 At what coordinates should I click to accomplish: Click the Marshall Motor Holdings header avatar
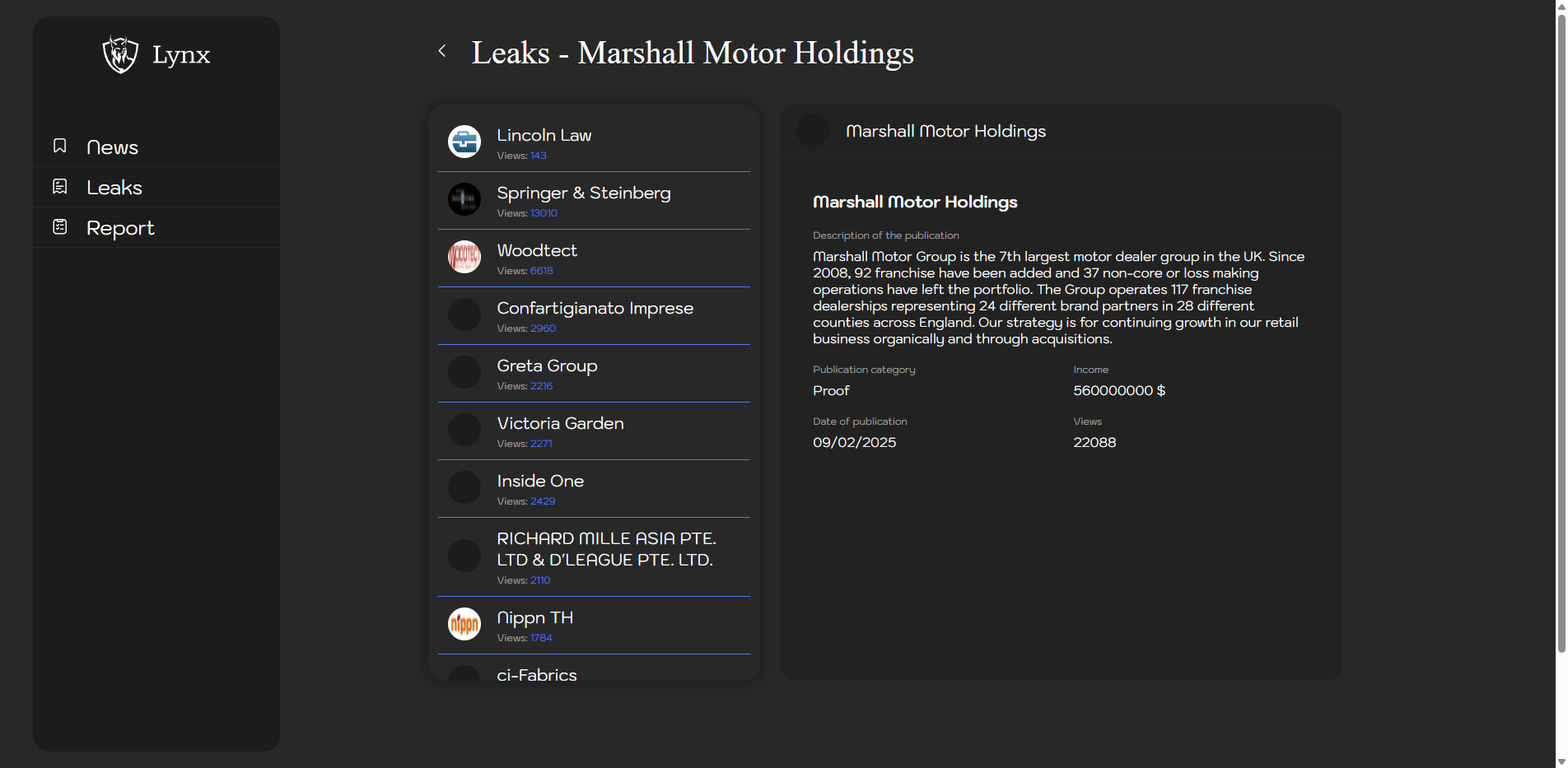[813, 132]
